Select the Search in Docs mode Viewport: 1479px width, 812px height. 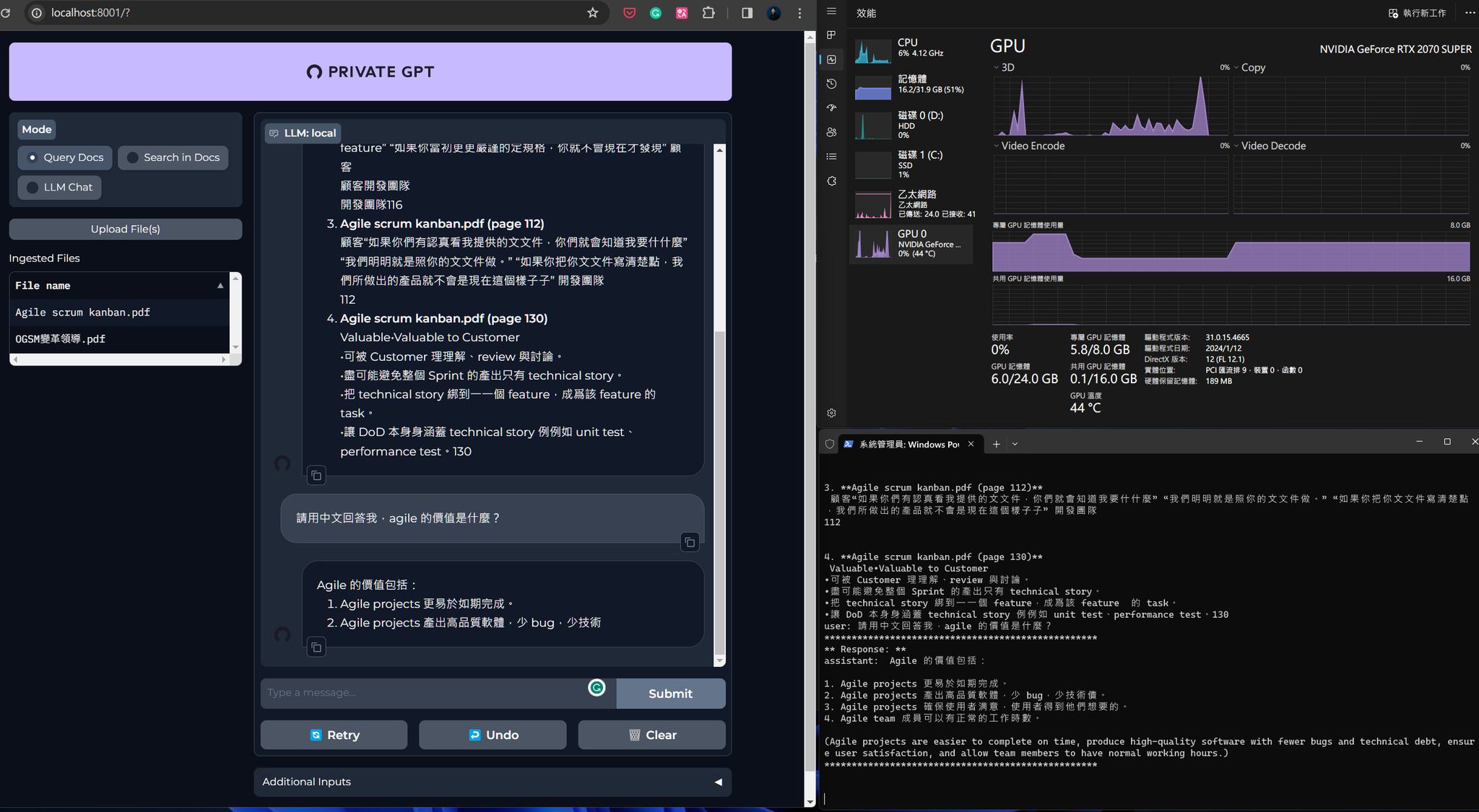click(x=173, y=157)
